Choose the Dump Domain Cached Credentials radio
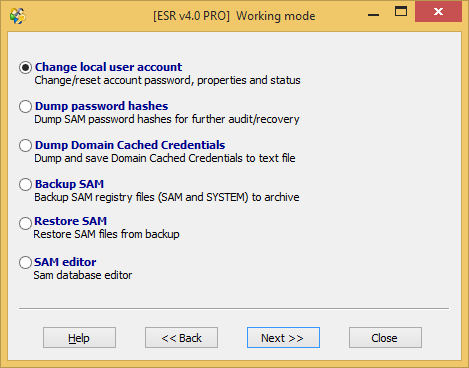The image size is (469, 368). click(25, 145)
